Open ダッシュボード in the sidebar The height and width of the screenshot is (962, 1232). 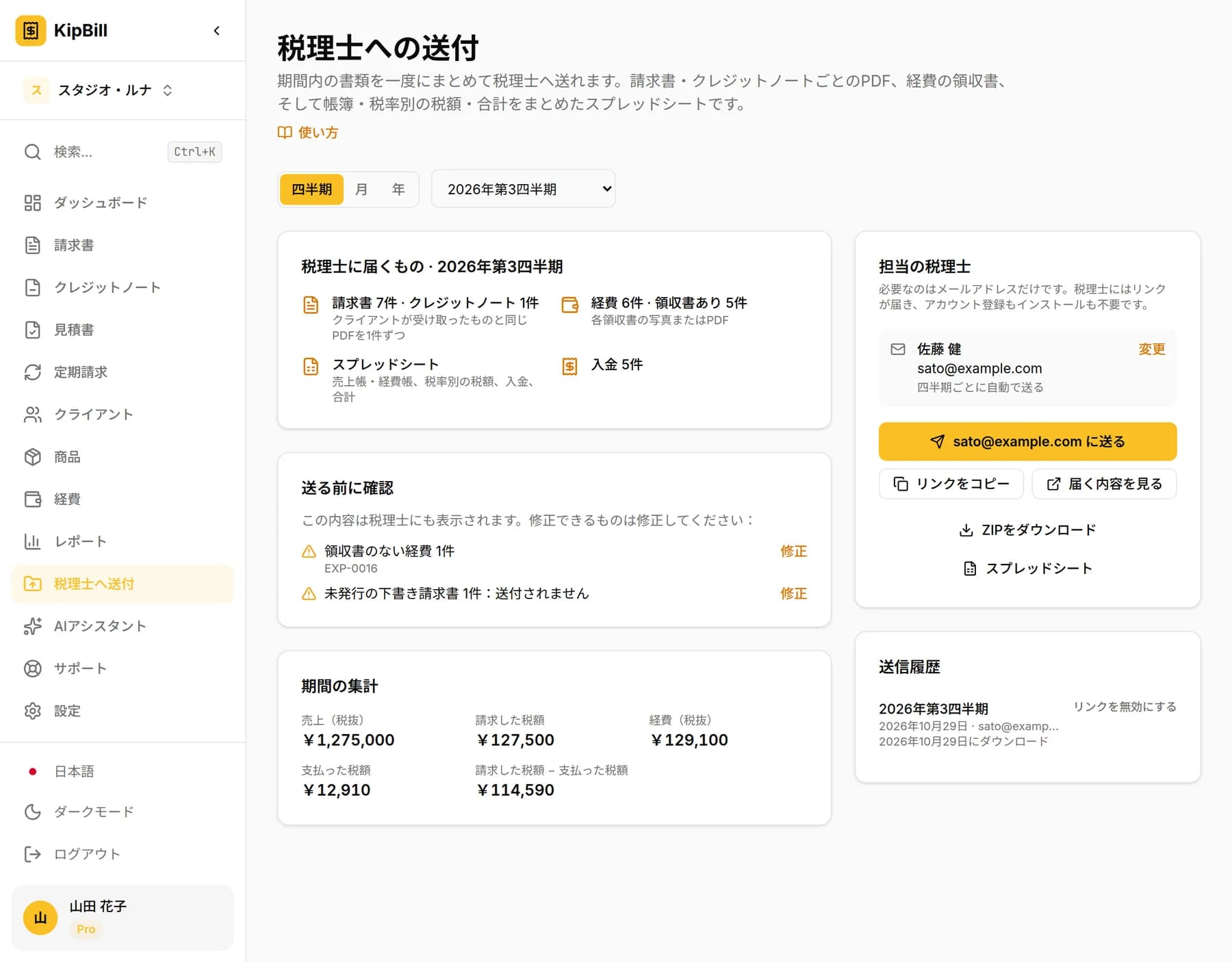(123, 203)
